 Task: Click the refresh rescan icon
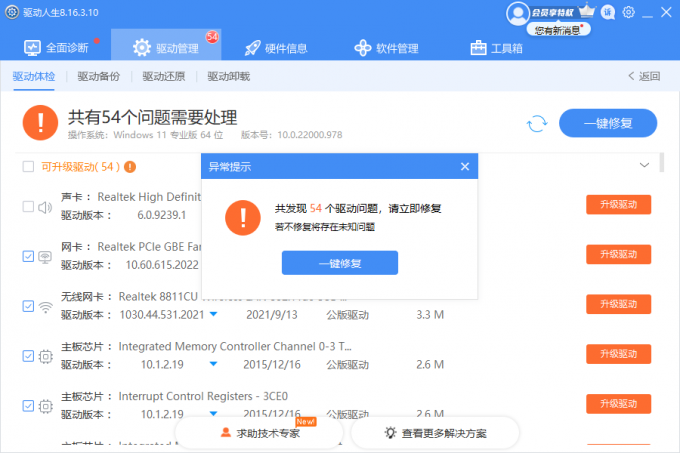(537, 123)
